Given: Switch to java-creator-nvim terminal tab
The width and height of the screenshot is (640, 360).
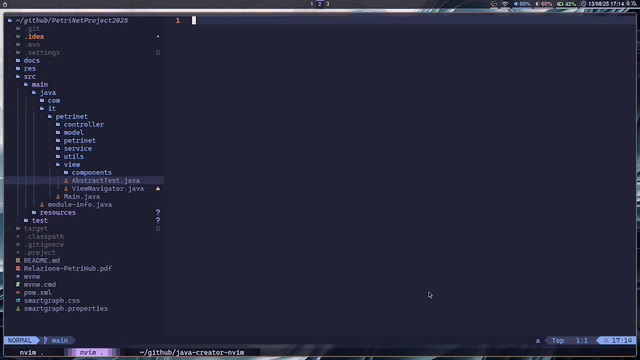Looking at the screenshot, I should click(x=192, y=352).
